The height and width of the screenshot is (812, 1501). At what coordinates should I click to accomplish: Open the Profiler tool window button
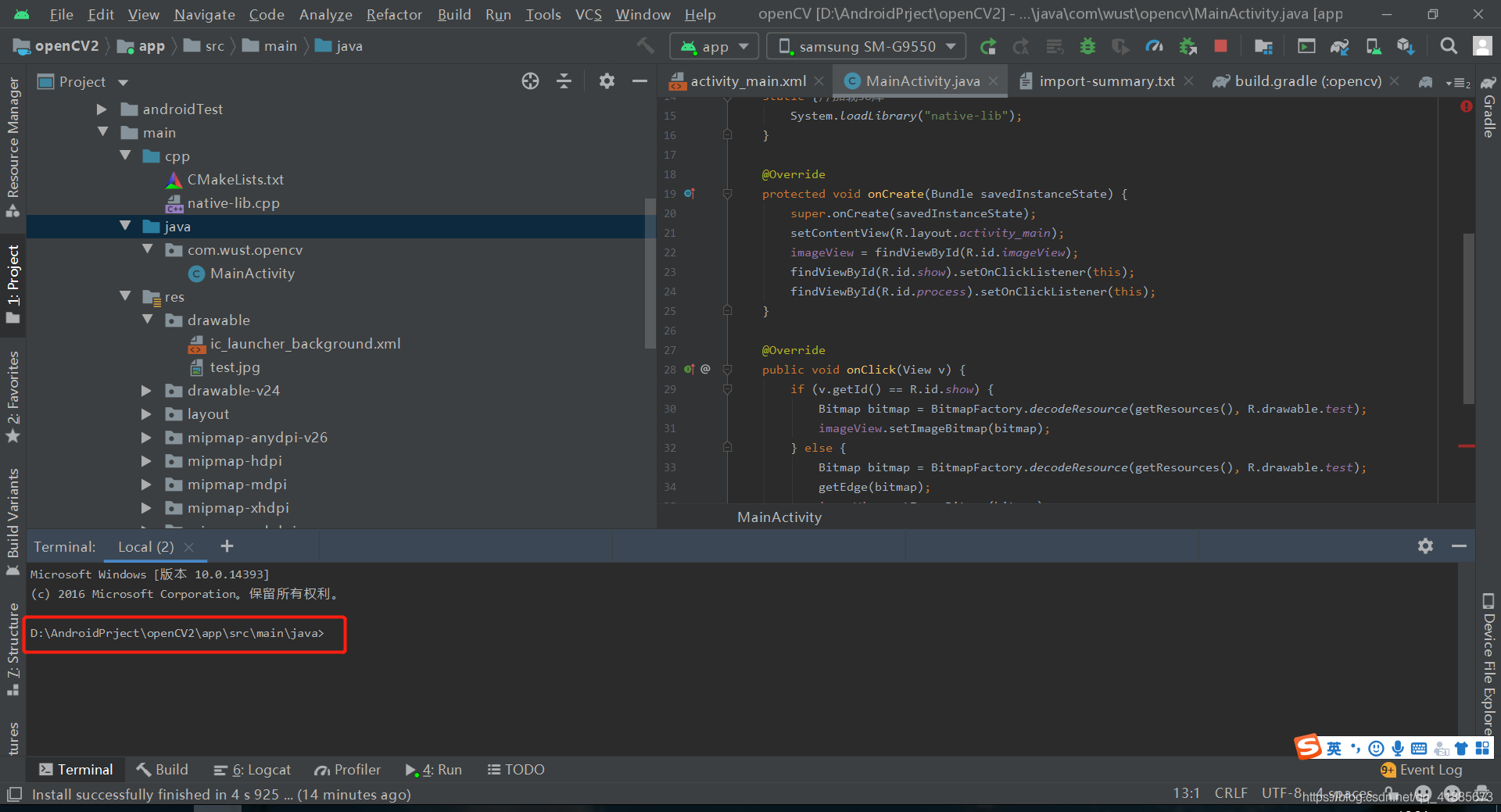[347, 770]
